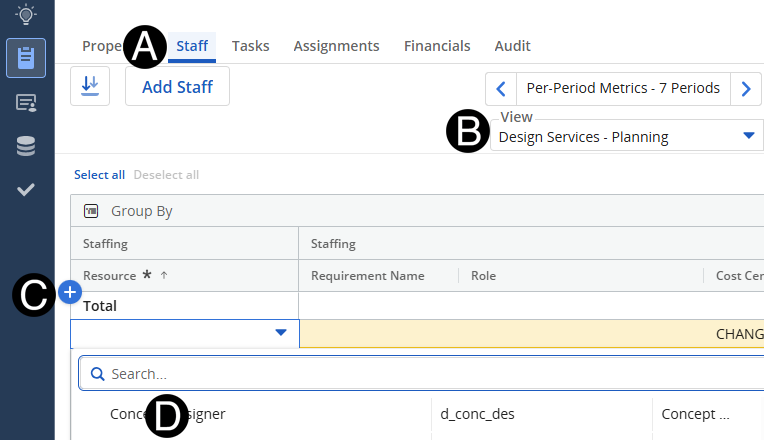
Task: Switch to the Tasks tab
Action: (x=251, y=46)
